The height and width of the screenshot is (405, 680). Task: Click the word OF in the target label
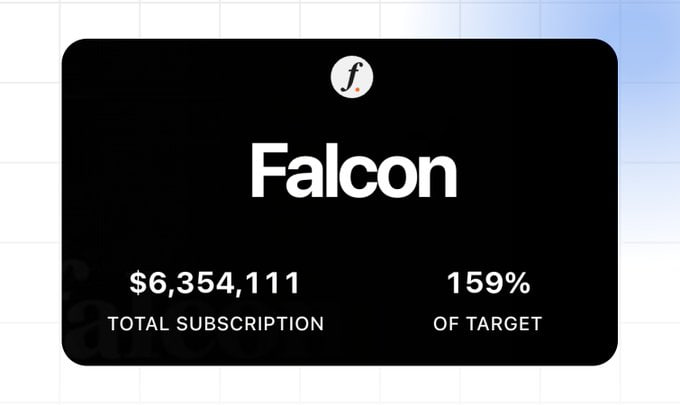446,324
